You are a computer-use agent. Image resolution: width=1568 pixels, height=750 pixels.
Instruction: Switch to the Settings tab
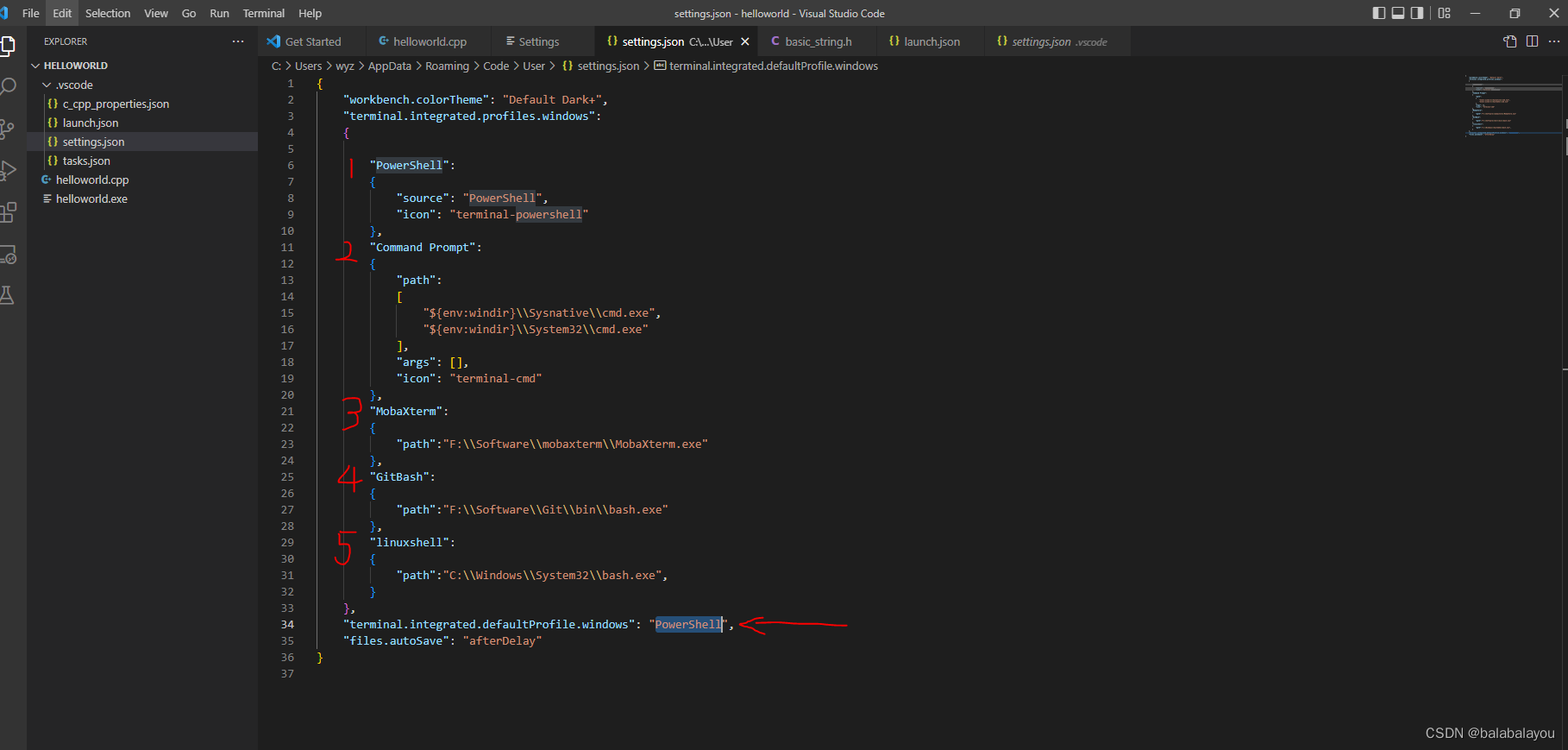point(539,41)
